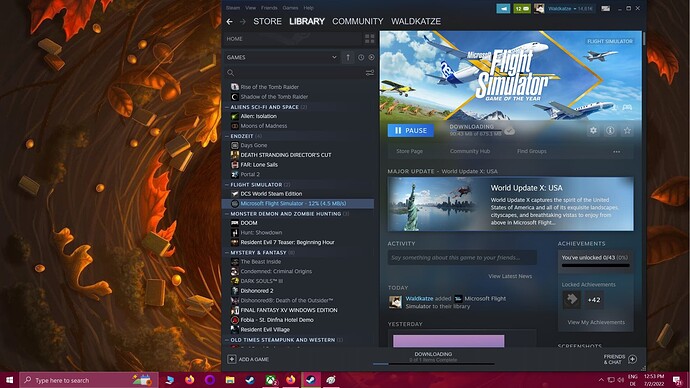Select Resident Evil Village in game list
The height and width of the screenshot is (388, 690).
[265, 329]
